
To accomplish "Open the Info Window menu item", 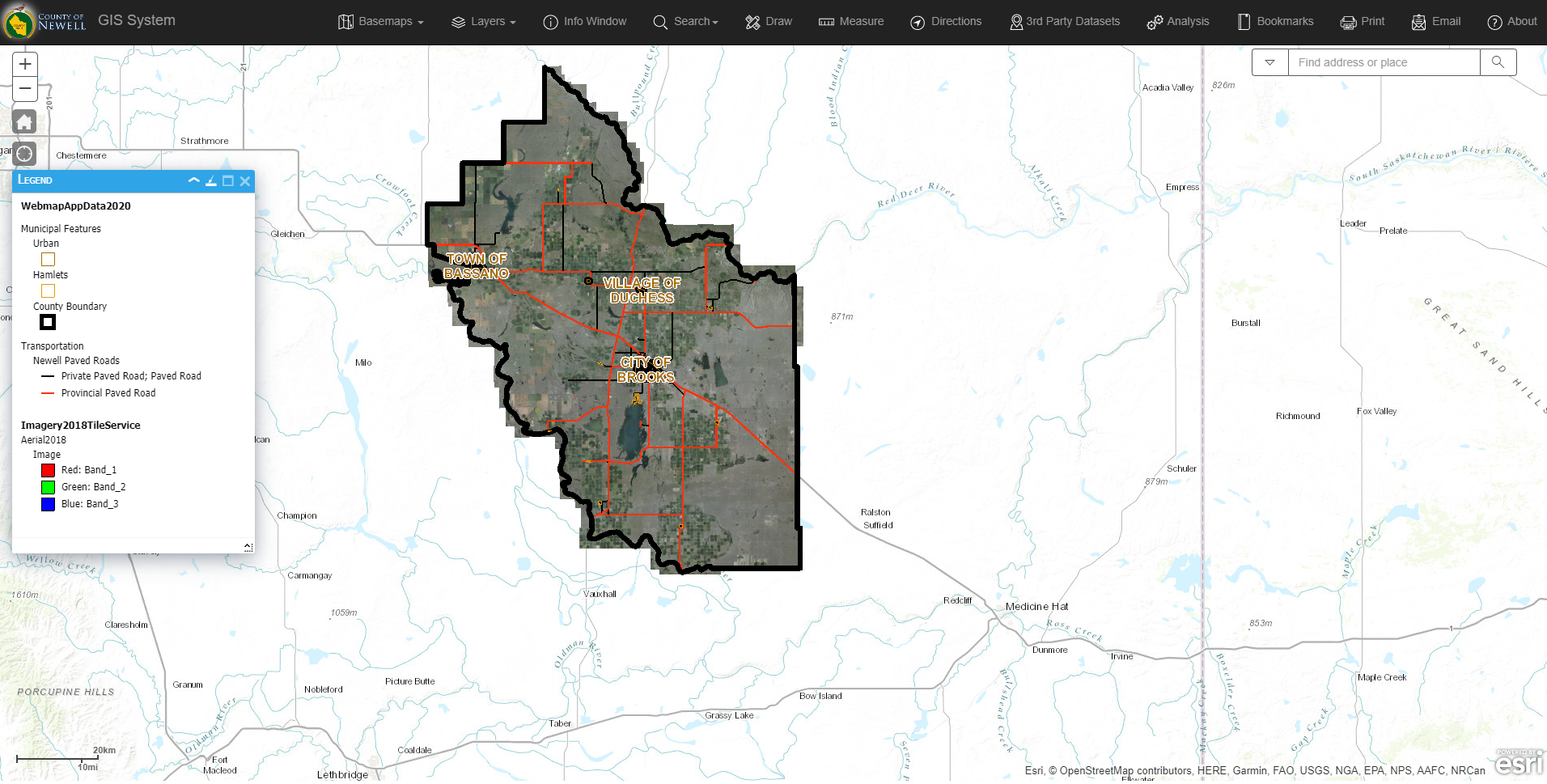I will coord(584,22).
